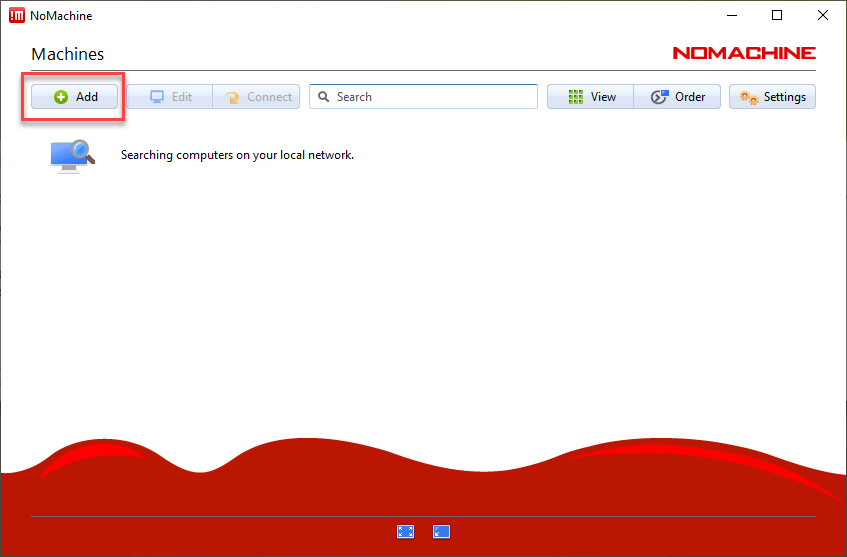Screen dimensions: 847x557
Task: Click the grayed-out Connect button
Action: pyautogui.click(x=257, y=97)
